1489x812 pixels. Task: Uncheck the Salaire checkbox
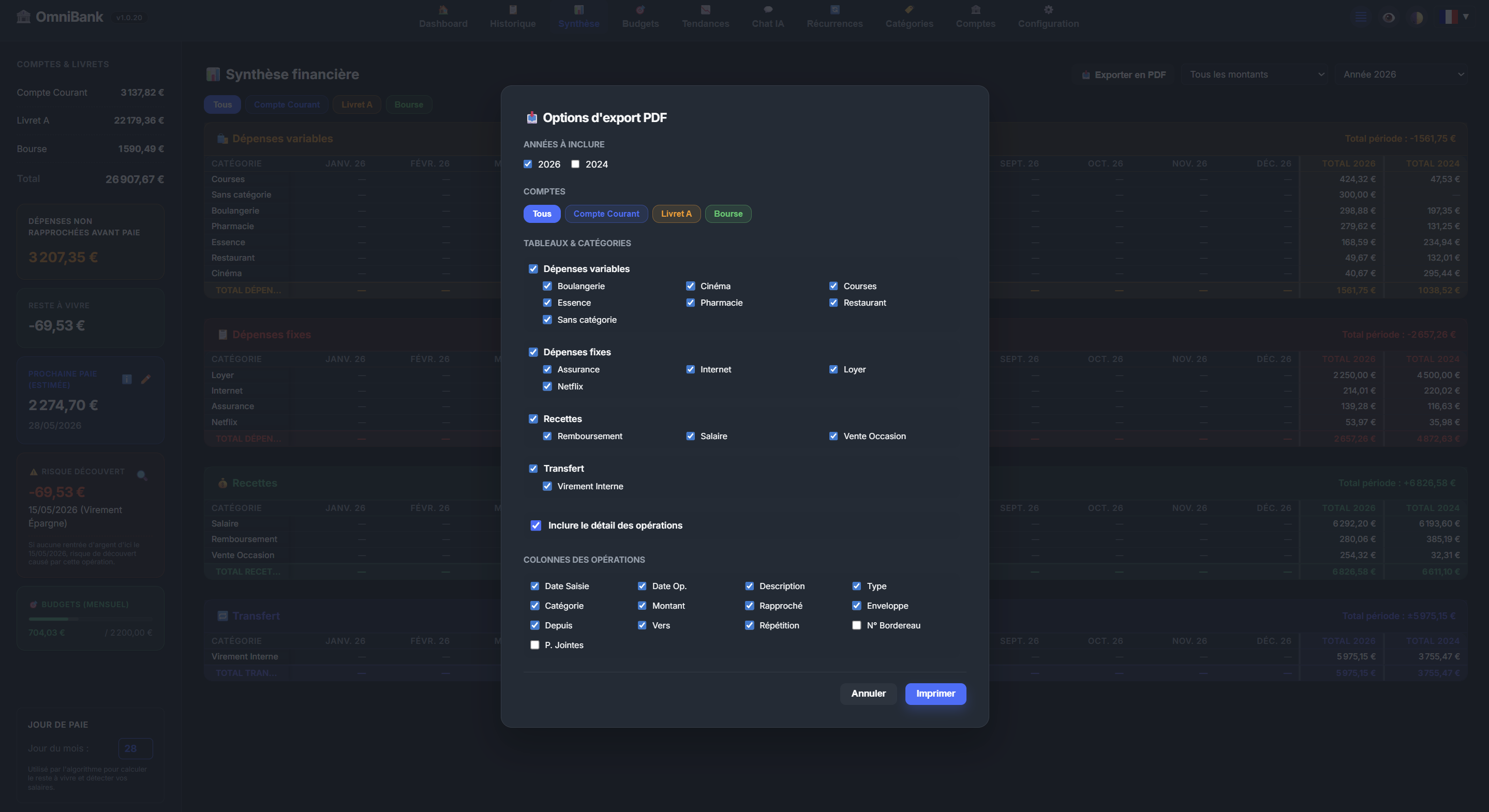click(690, 437)
